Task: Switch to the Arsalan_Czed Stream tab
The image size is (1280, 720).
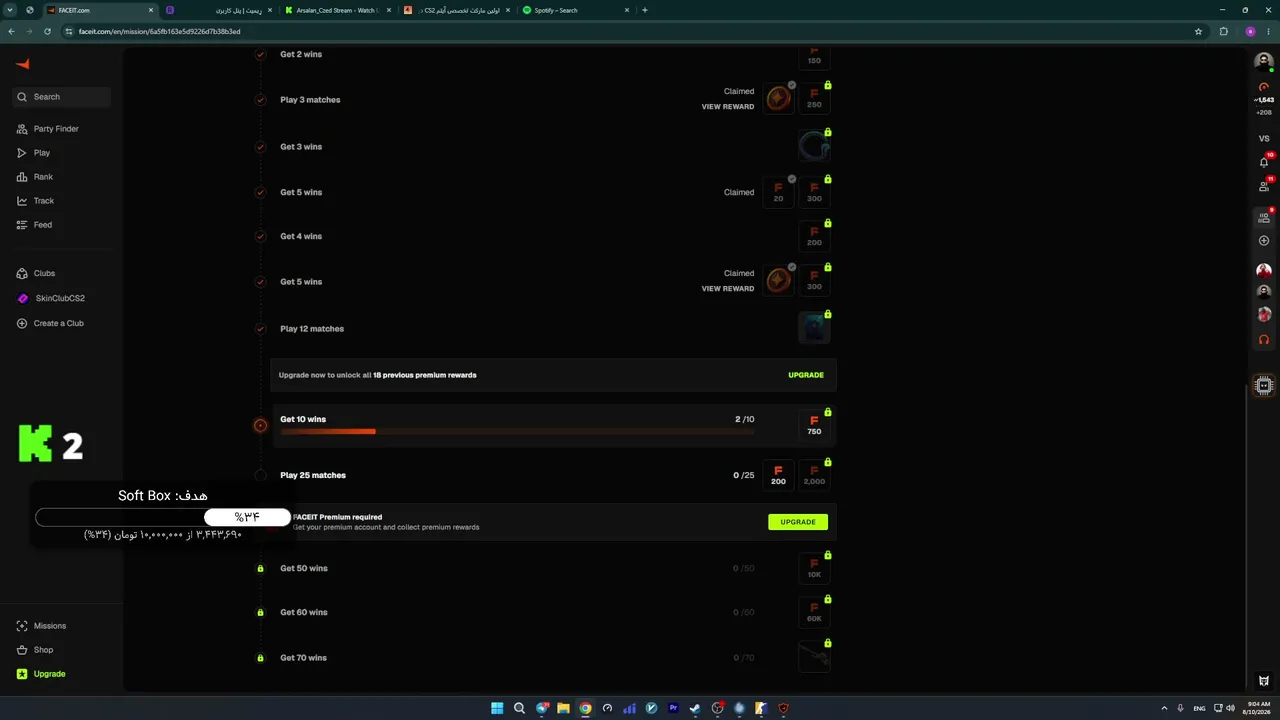Action: click(337, 10)
